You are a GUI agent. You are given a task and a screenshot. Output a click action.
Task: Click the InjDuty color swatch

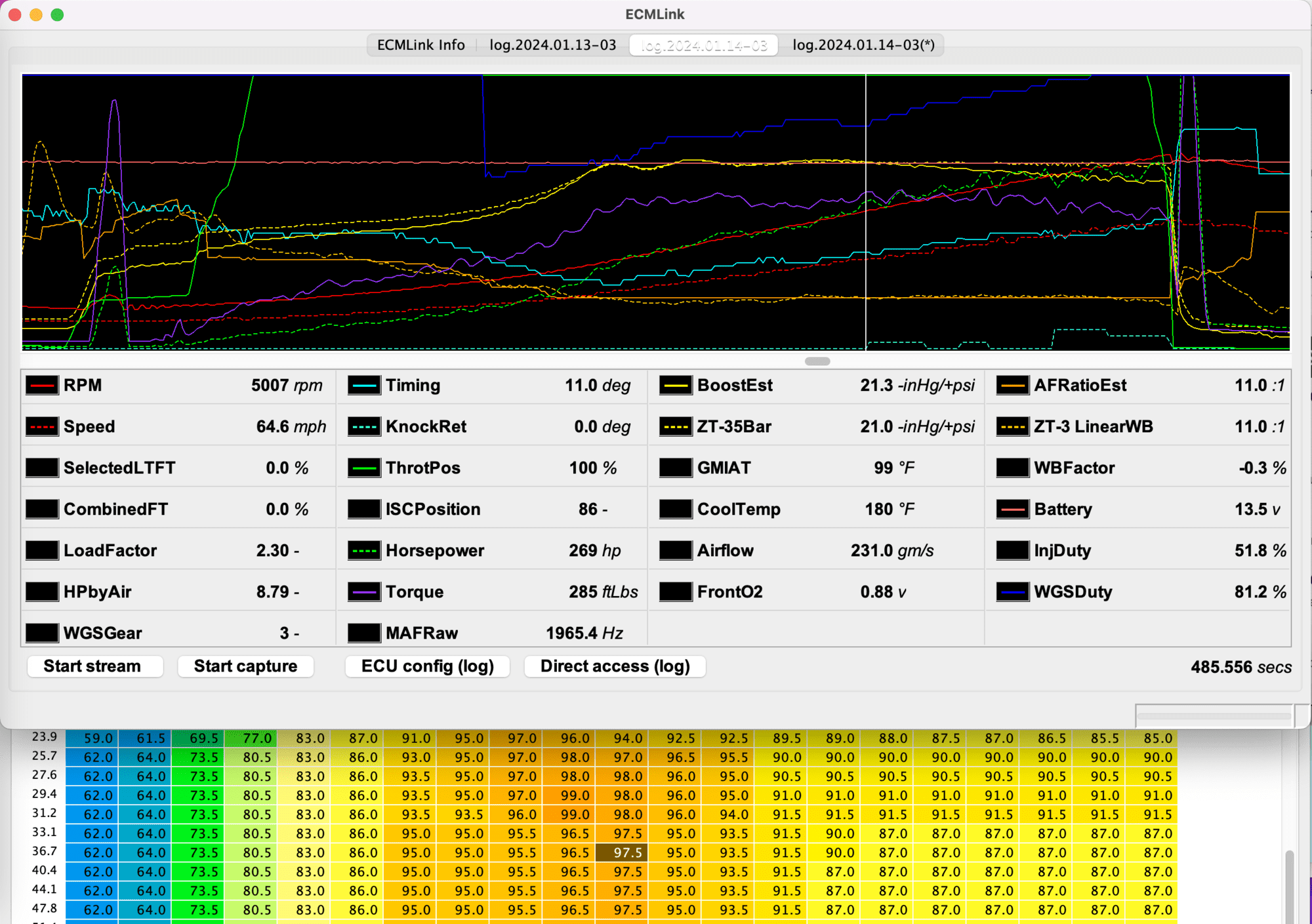coord(1013,551)
